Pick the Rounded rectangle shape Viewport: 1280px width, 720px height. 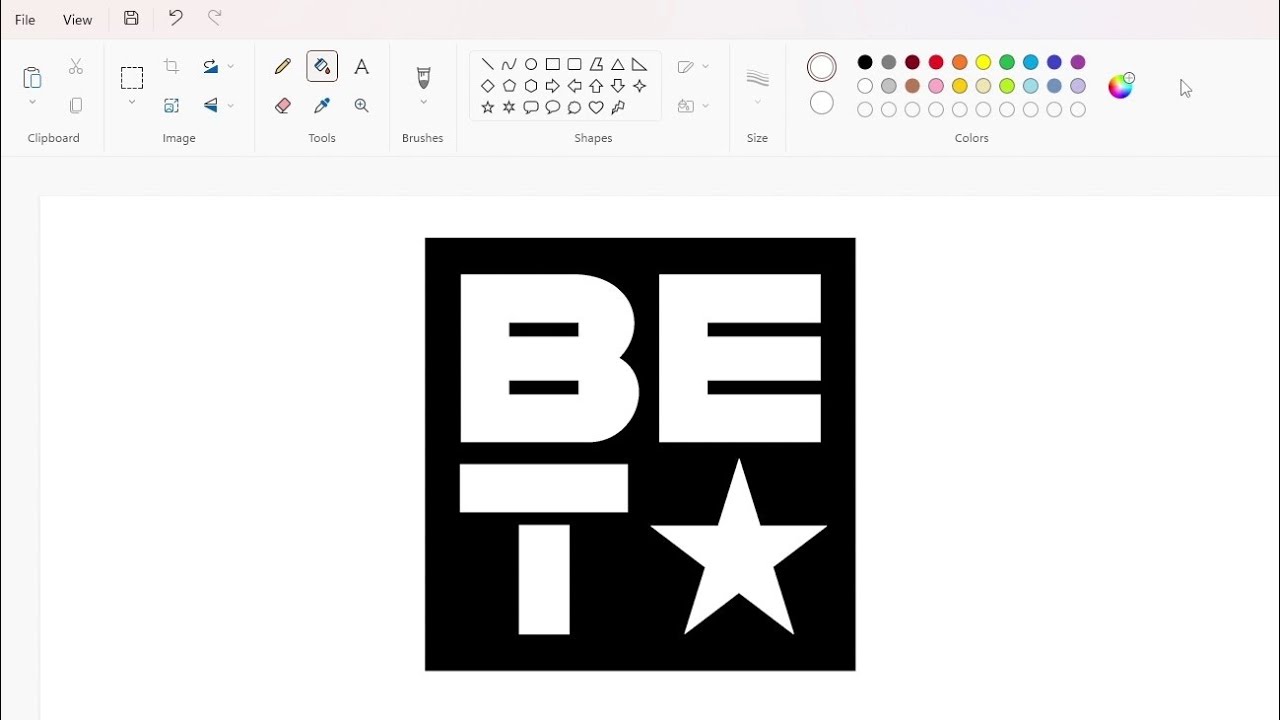(x=574, y=64)
